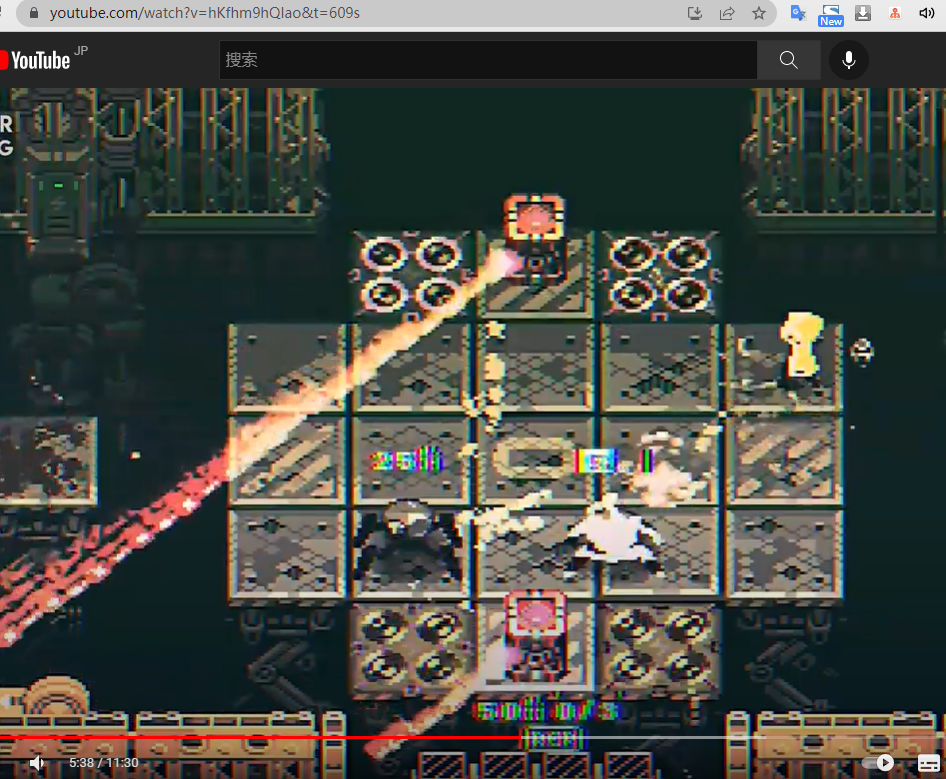The image size is (946, 779).
Task: Open the share page icon in address bar
Action: [x=727, y=13]
